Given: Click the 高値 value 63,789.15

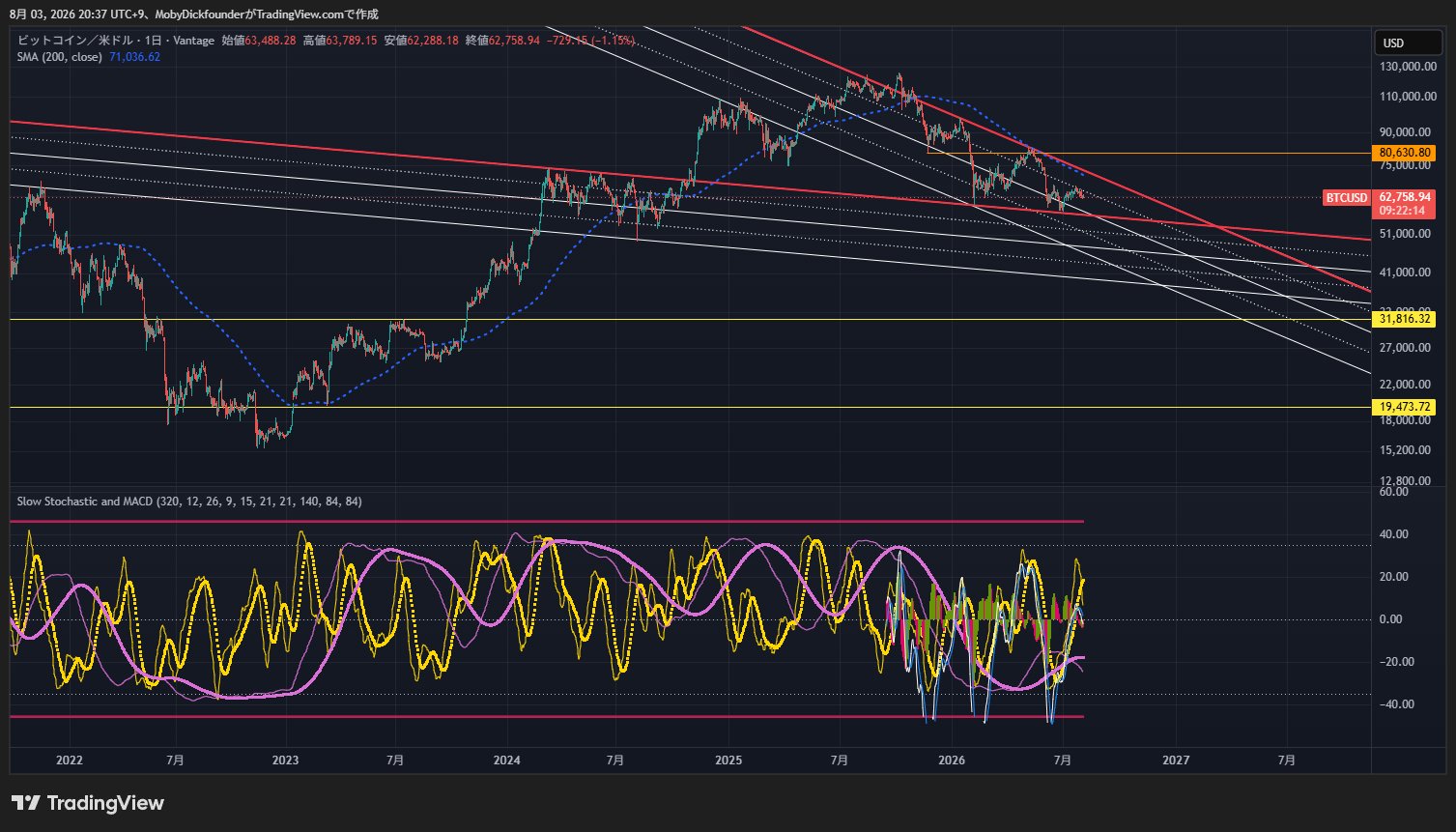Looking at the screenshot, I should (x=352, y=41).
